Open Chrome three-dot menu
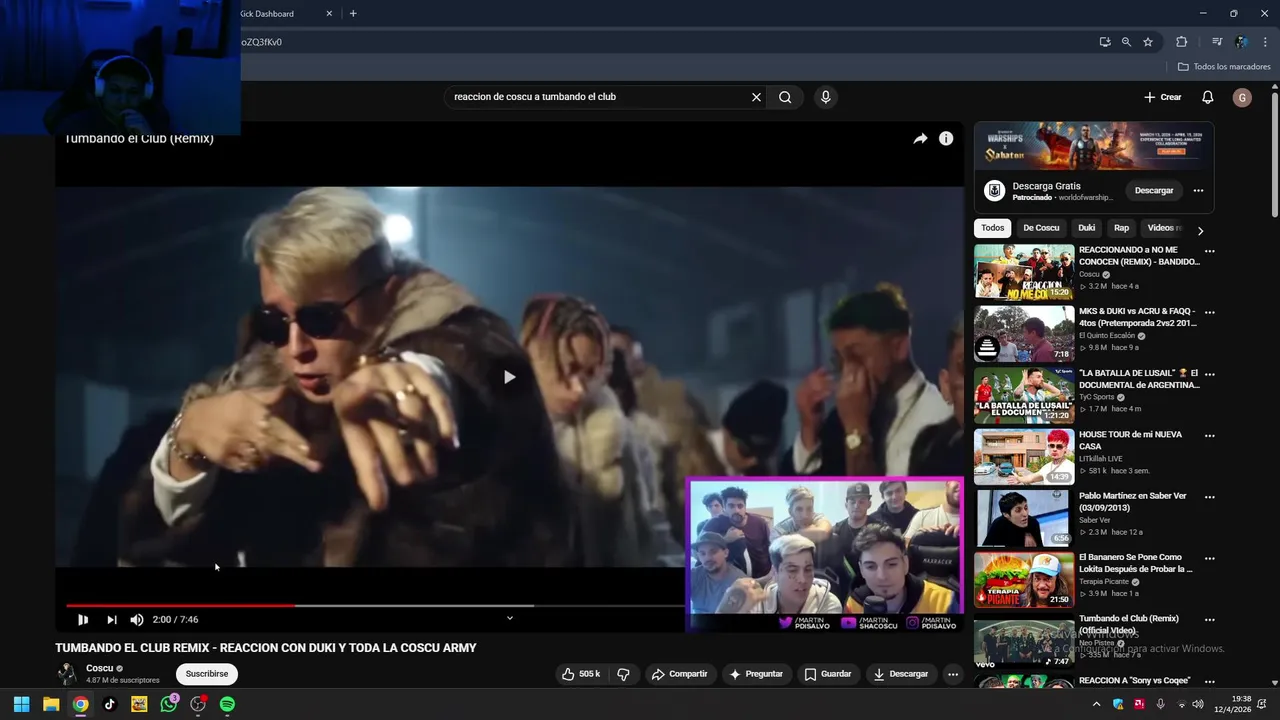1280x720 pixels. (1265, 42)
